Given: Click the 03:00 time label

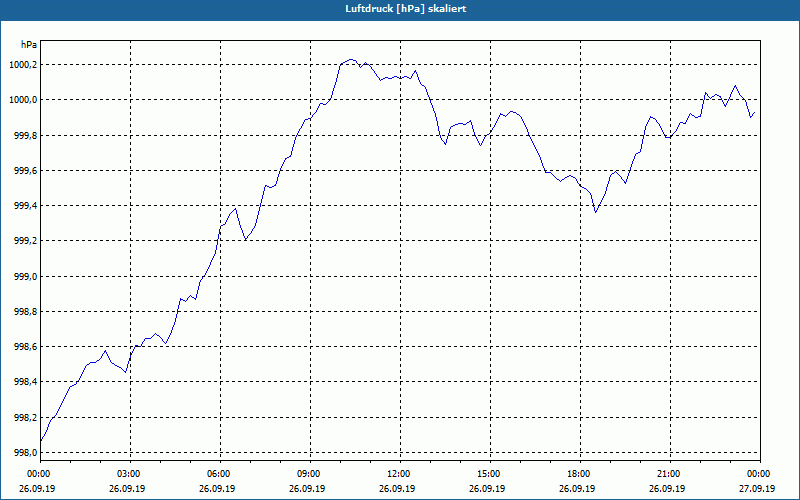Looking at the screenshot, I should (130, 474).
